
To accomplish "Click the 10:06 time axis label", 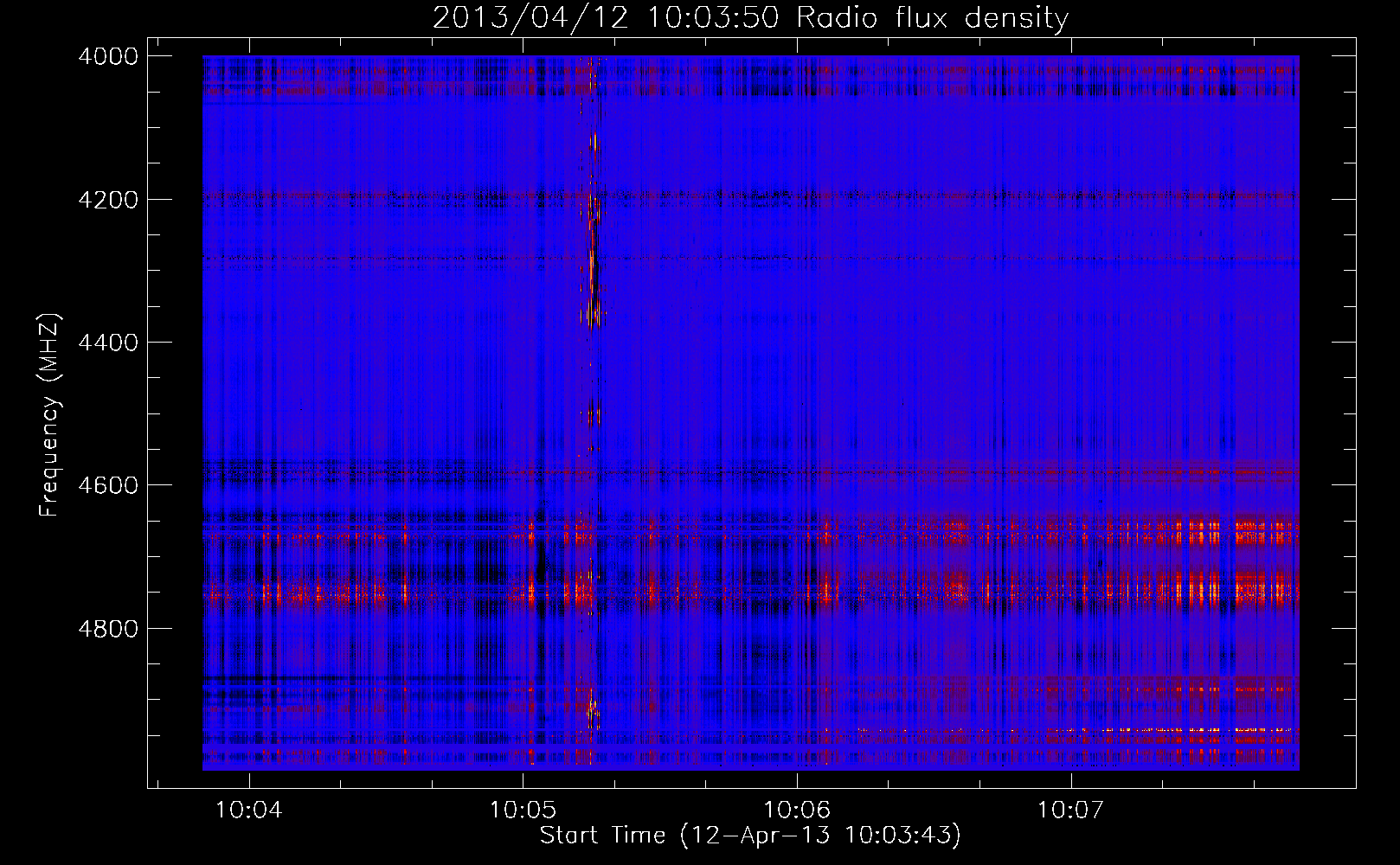I will 796,811.
